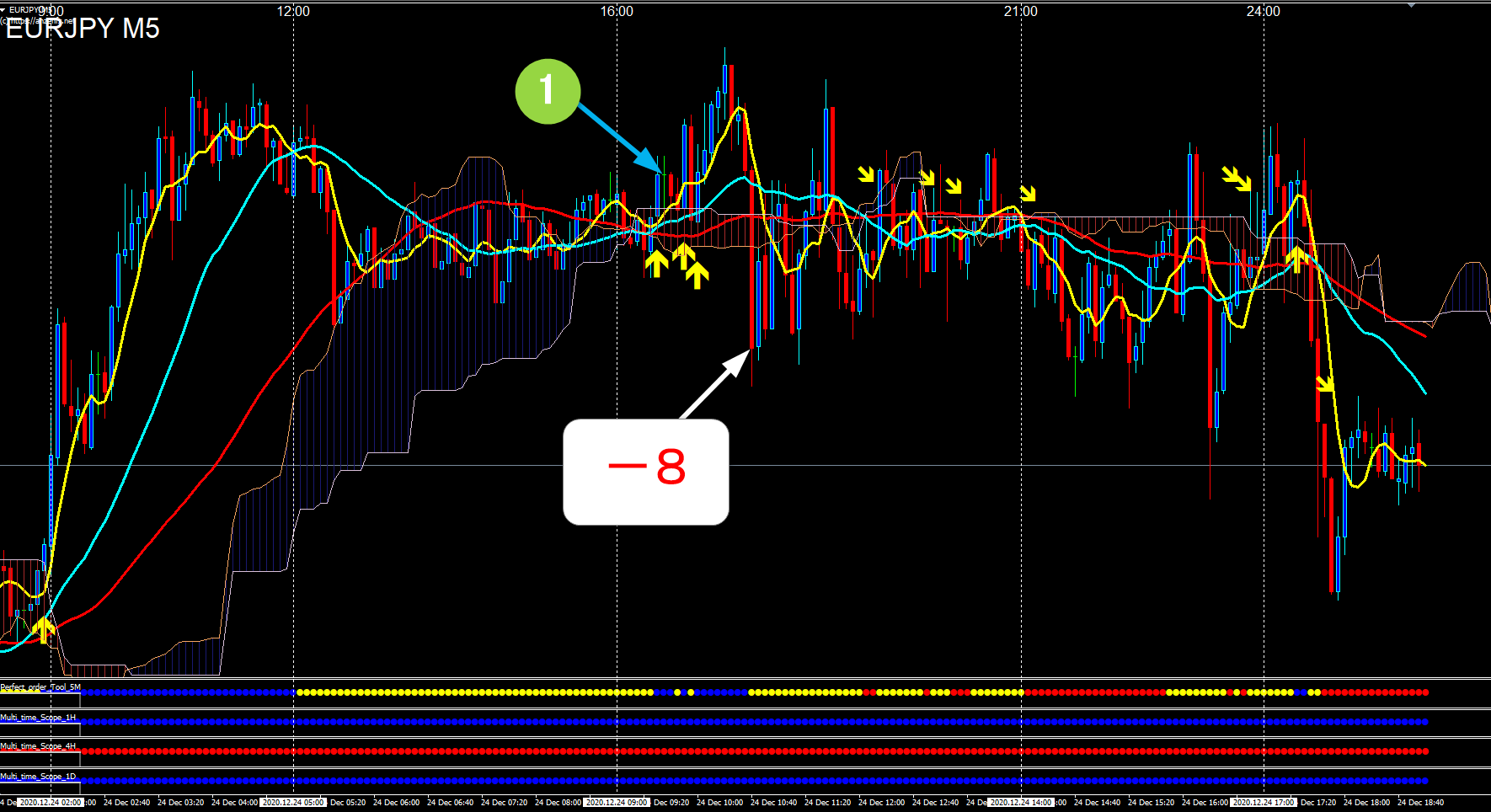Click the large EURJPY M5 chart label
Screen dimensions: 1491x812
tap(82, 29)
